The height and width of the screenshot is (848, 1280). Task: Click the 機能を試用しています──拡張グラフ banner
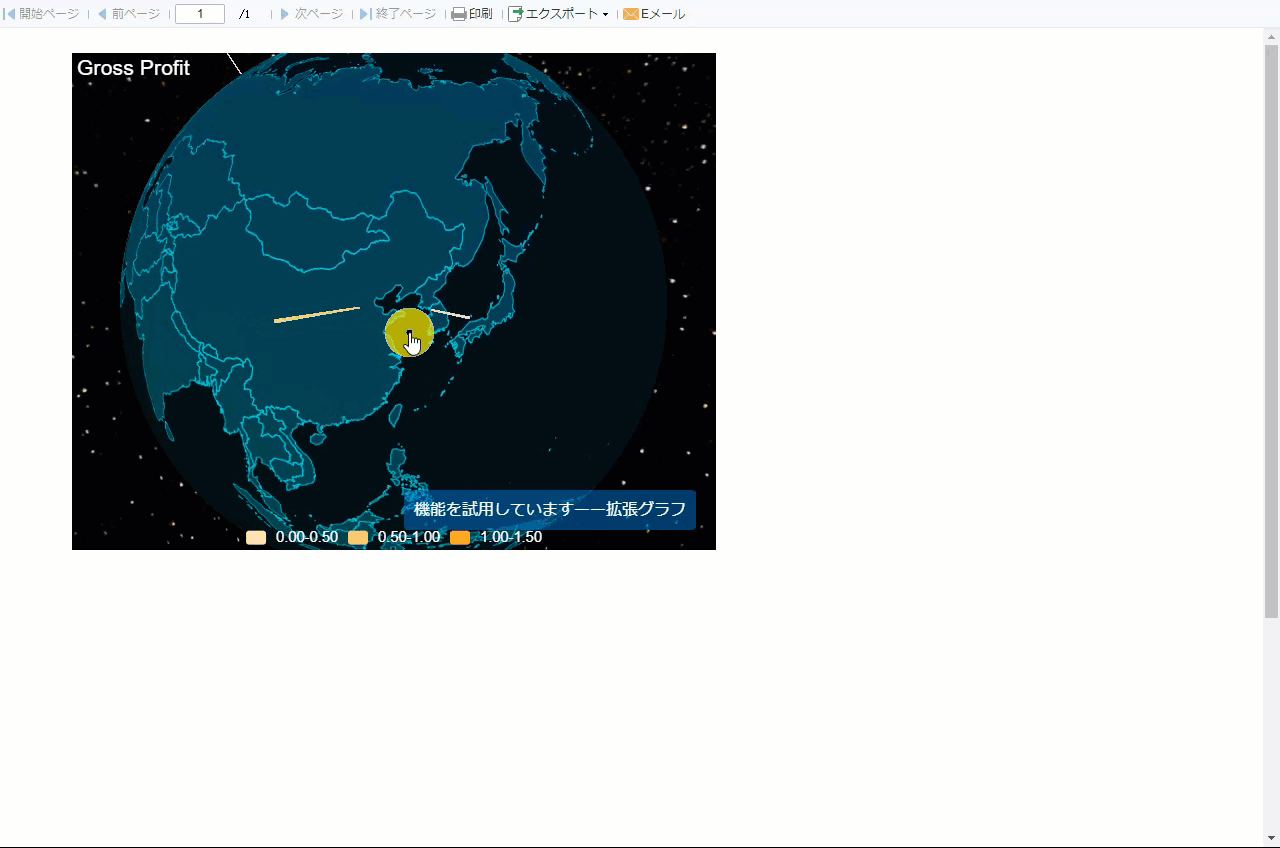pos(550,509)
